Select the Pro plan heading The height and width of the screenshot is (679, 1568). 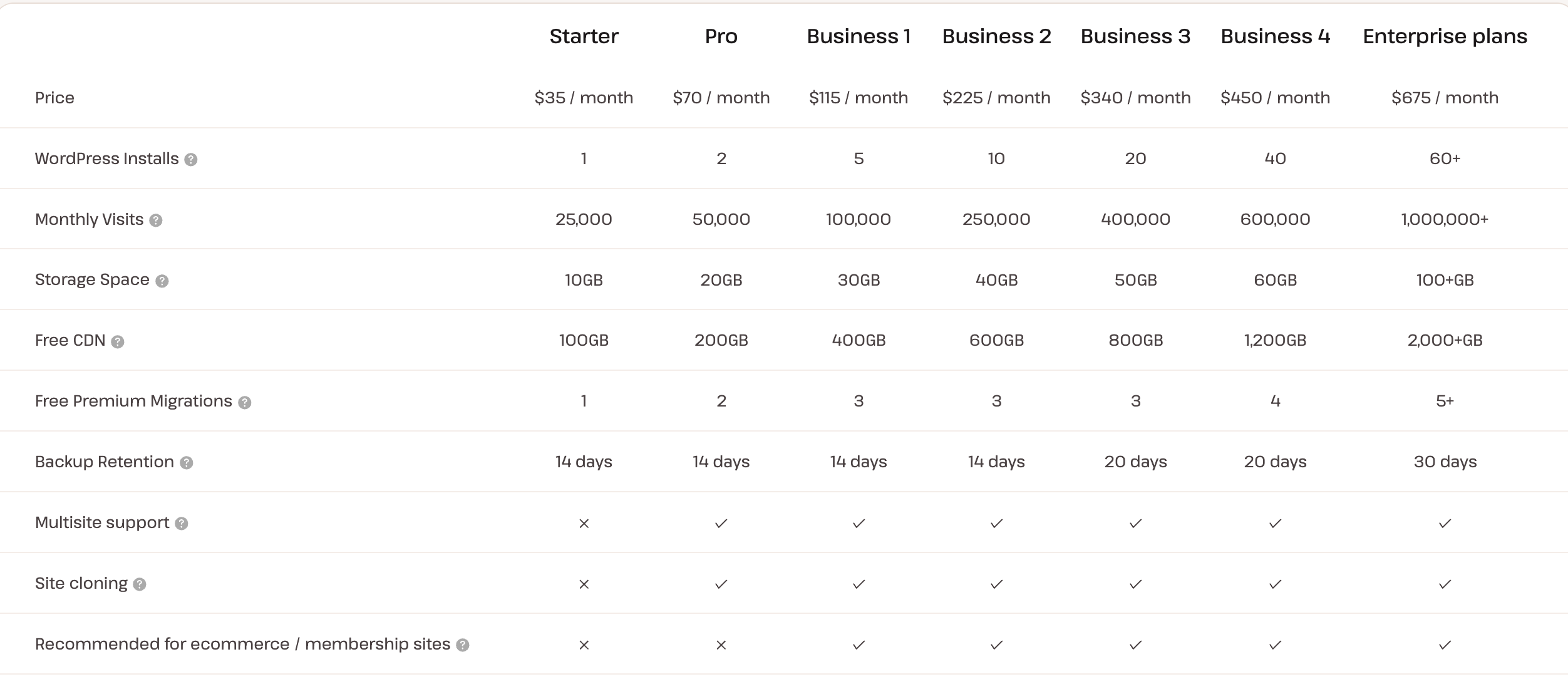click(x=721, y=36)
